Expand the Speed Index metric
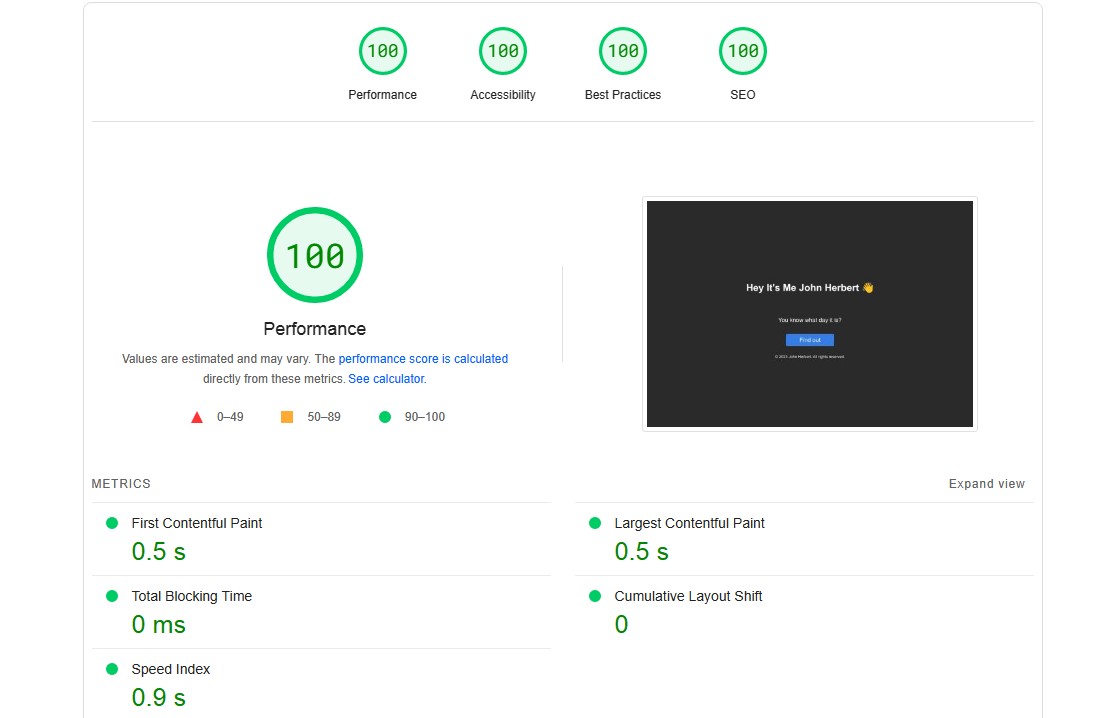The image size is (1114, 718). coord(321,684)
